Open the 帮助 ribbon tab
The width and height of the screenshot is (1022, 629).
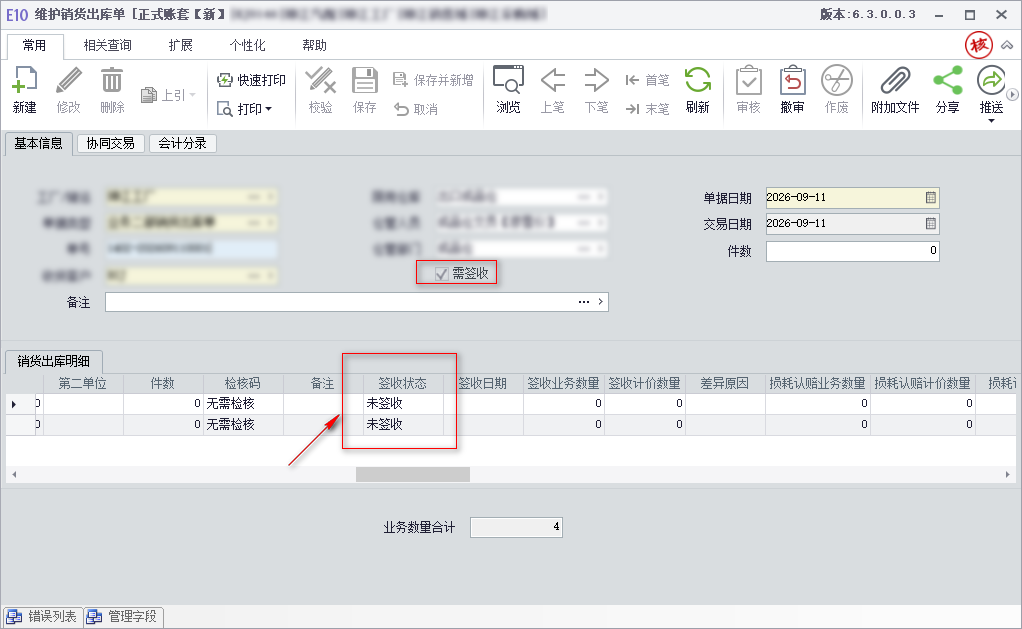314,45
